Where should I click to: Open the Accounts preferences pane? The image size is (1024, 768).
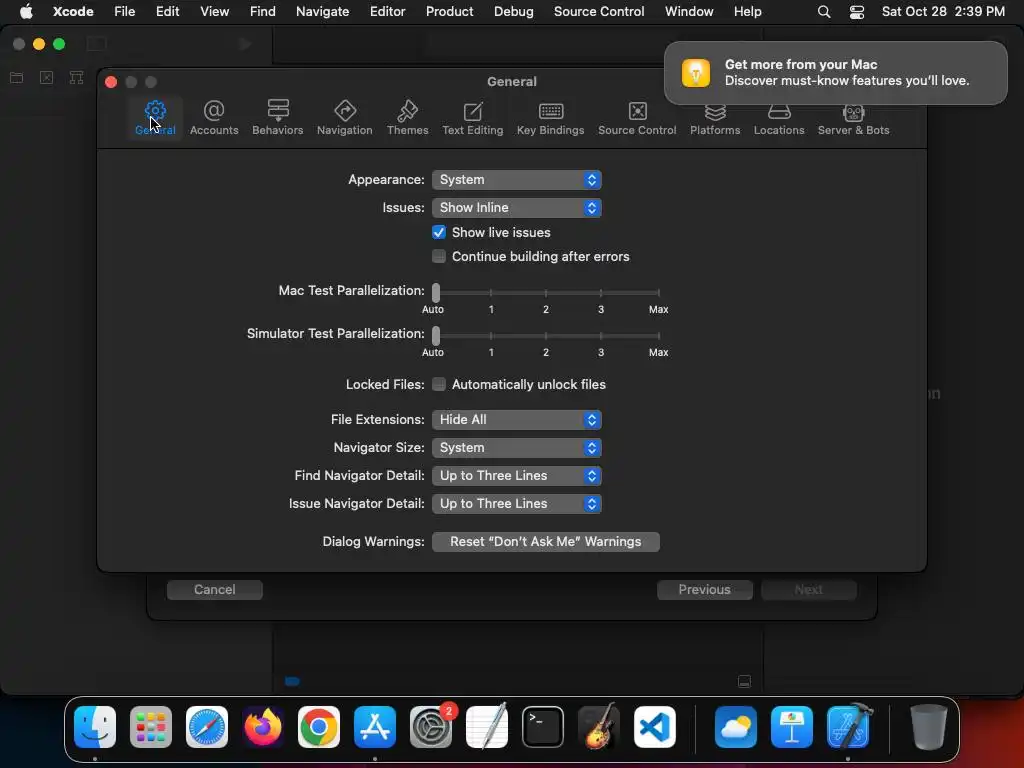tap(214, 118)
